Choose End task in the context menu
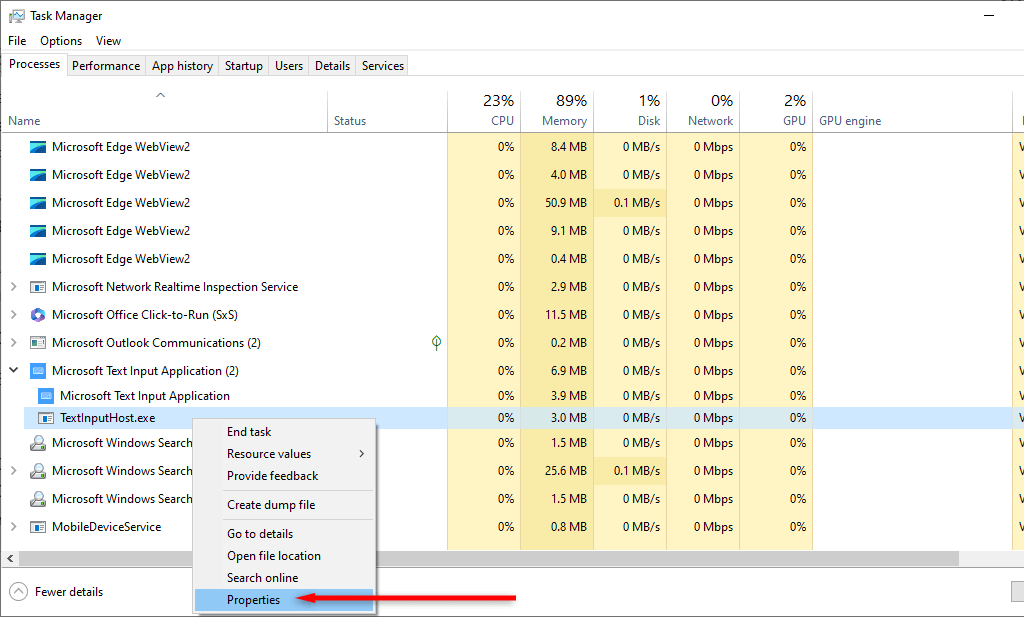Screen dimensions: 1024x617 (249, 432)
